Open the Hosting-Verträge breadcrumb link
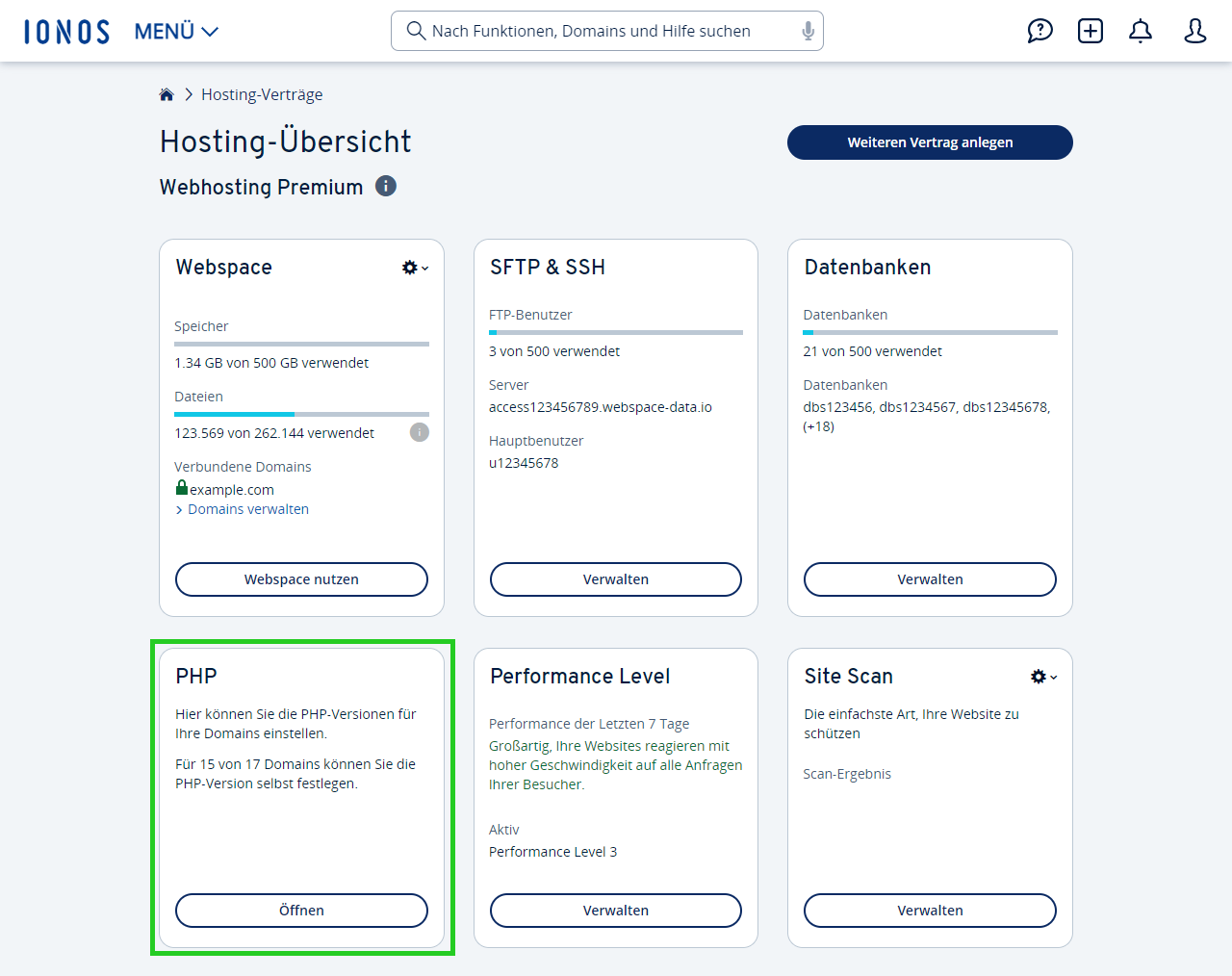Image resolution: width=1232 pixels, height=976 pixels. (262, 94)
